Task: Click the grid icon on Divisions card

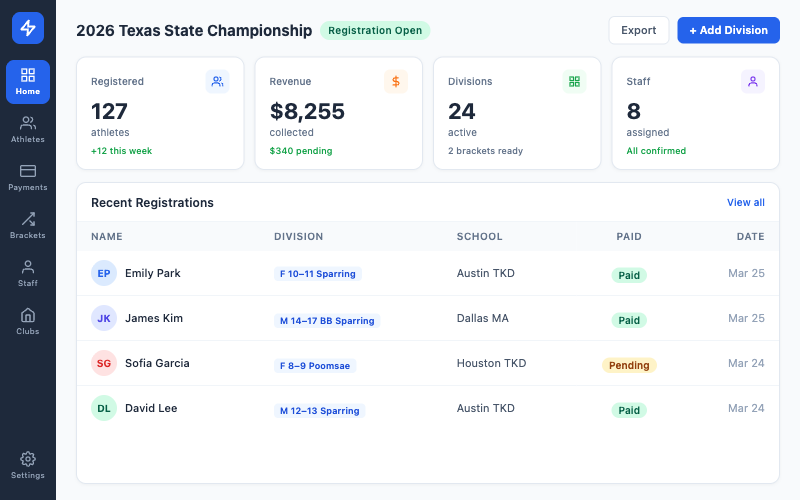Action: [574, 82]
